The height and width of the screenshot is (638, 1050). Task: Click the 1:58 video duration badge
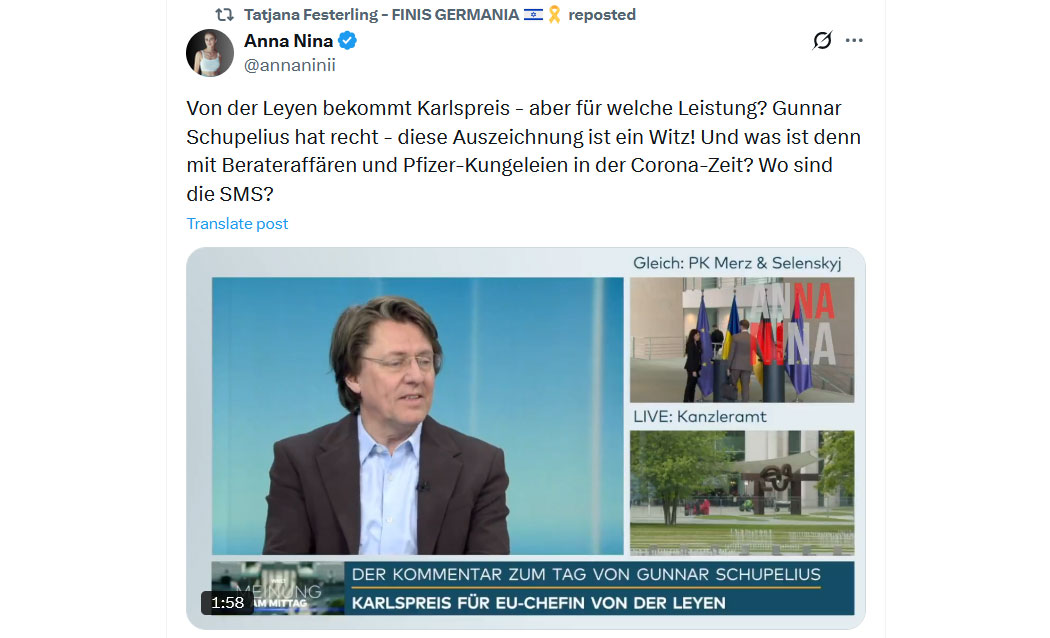pos(228,603)
